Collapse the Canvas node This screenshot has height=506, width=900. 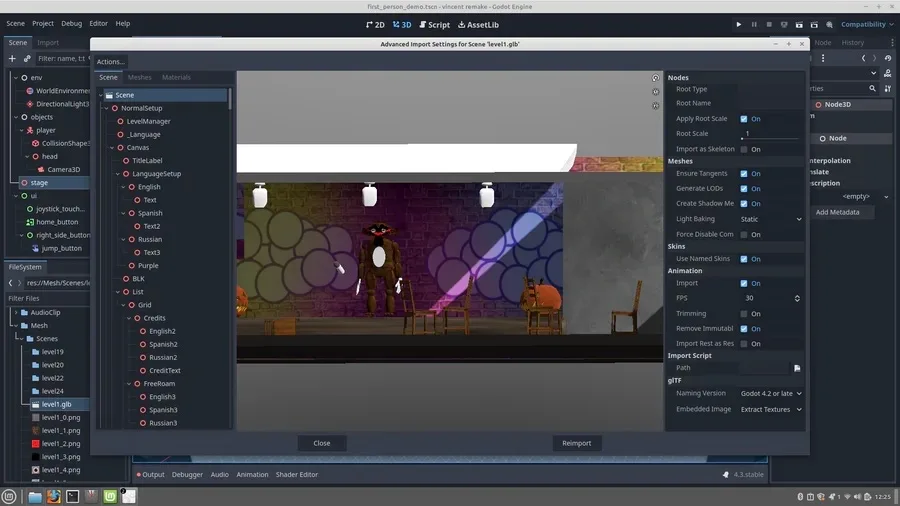112,147
